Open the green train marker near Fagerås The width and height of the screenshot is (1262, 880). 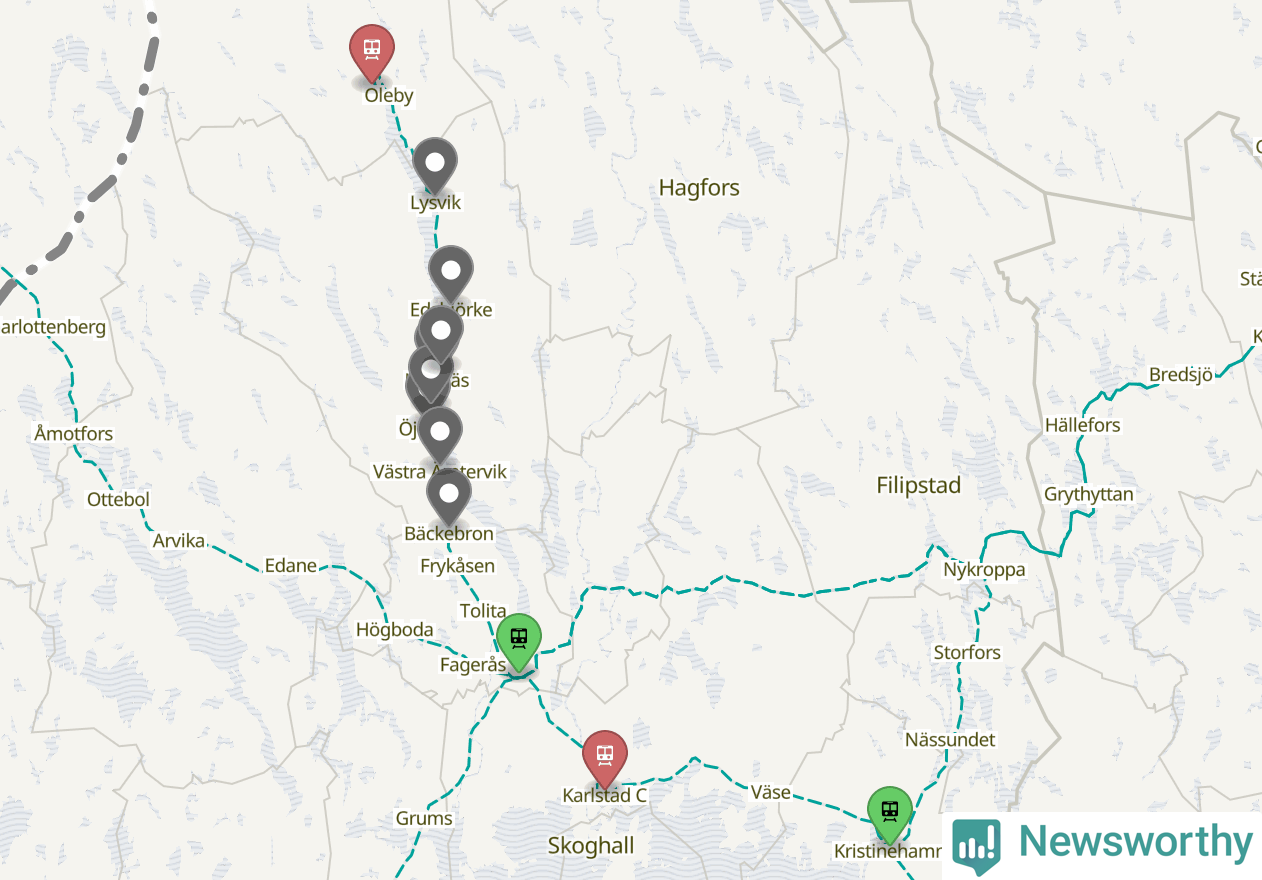(x=518, y=642)
